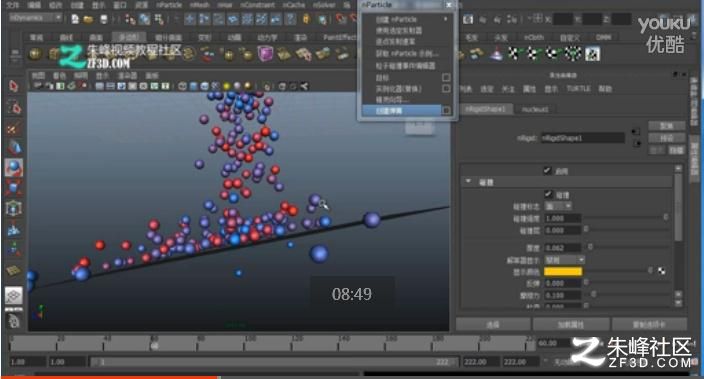The width and height of the screenshot is (704, 379).
Task: Switch to the nucleus1 tab
Action: point(535,109)
